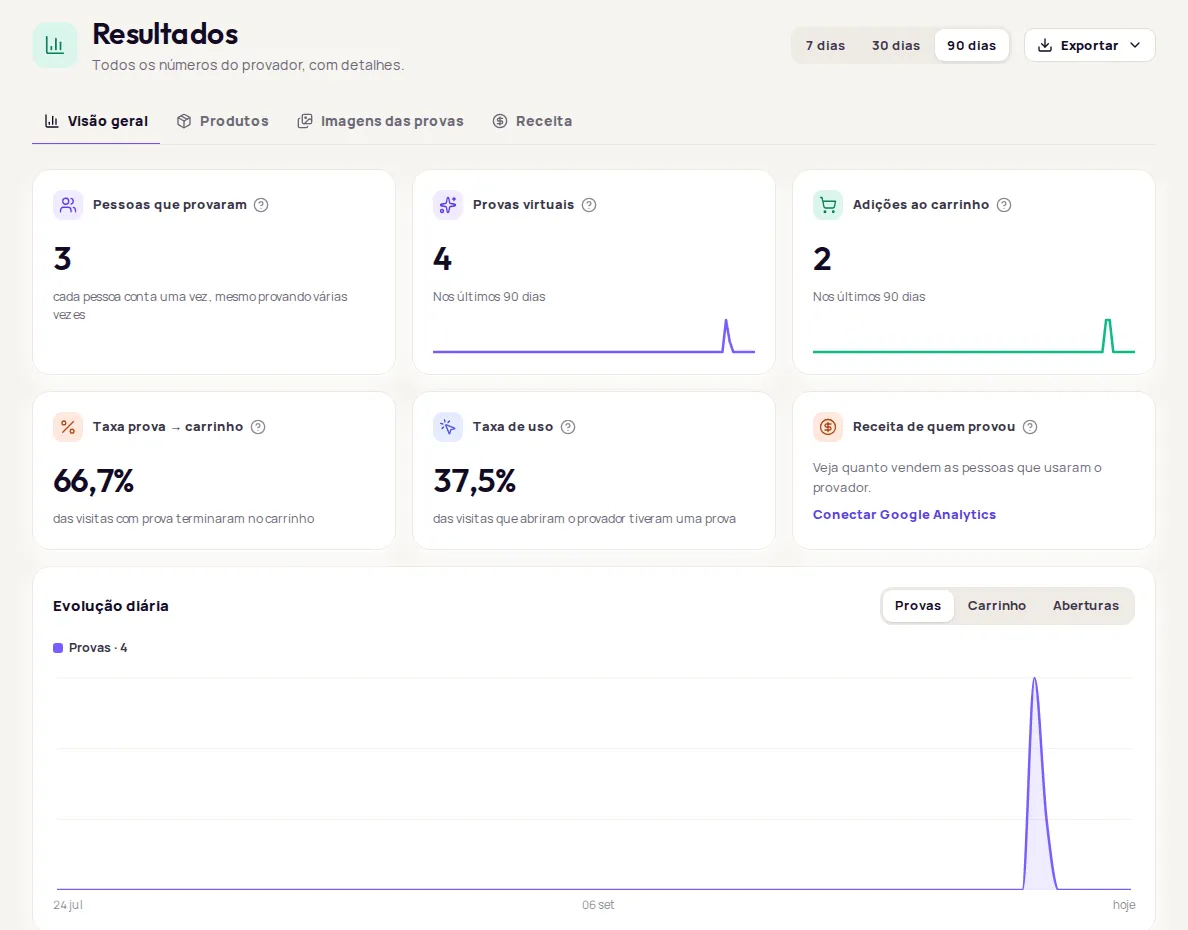
Task: Click the Adições ao carrinho sparkline chart
Action: click(974, 336)
